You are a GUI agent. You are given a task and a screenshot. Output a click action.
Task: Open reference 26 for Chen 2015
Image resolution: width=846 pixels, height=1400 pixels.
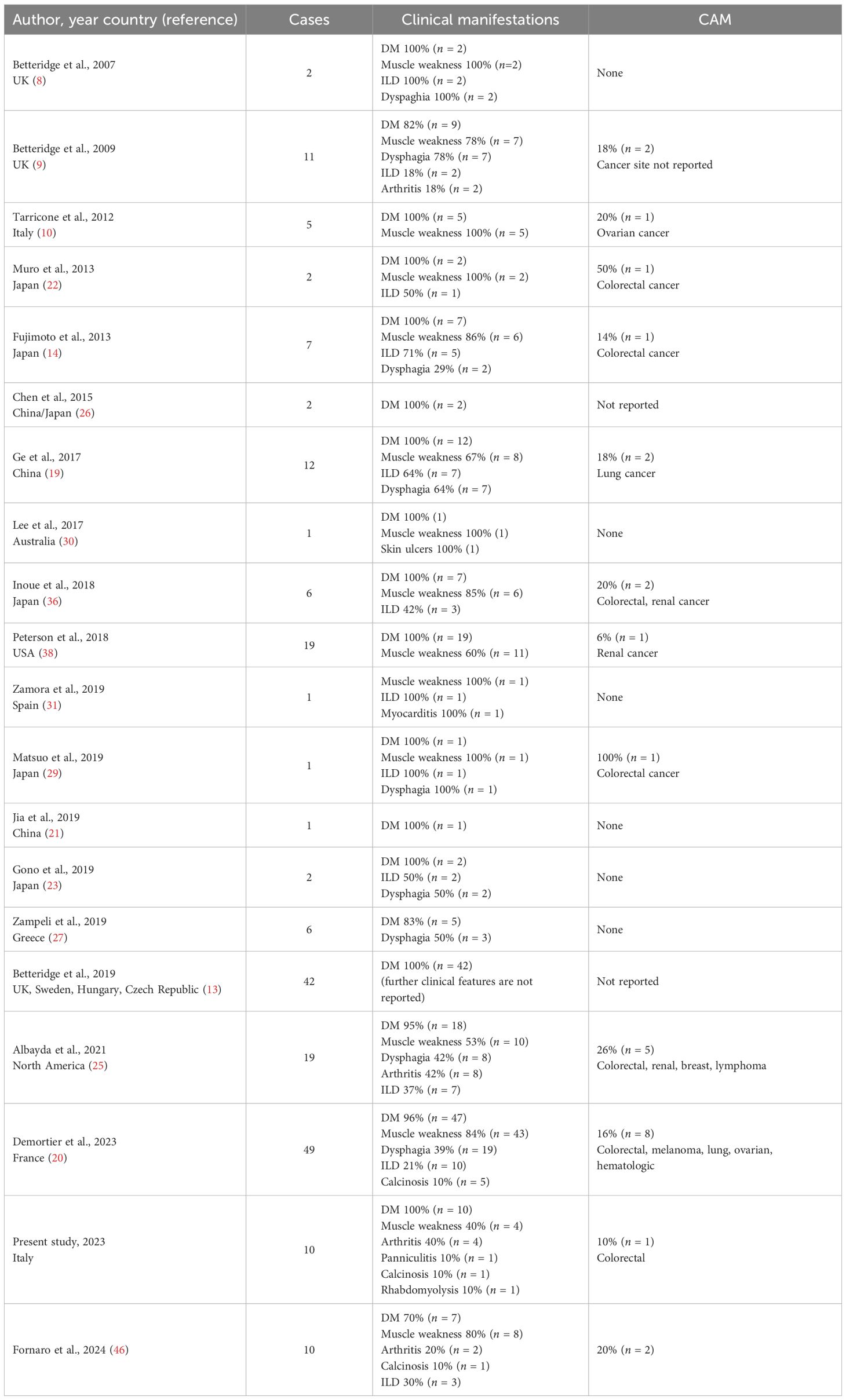[x=85, y=414]
